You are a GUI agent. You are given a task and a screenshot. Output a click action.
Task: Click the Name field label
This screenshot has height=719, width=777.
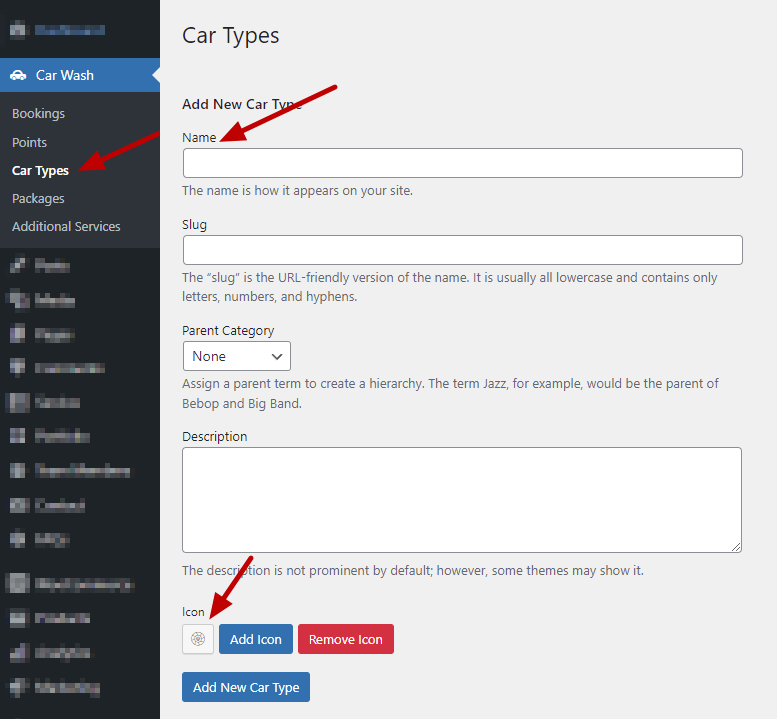pos(199,137)
